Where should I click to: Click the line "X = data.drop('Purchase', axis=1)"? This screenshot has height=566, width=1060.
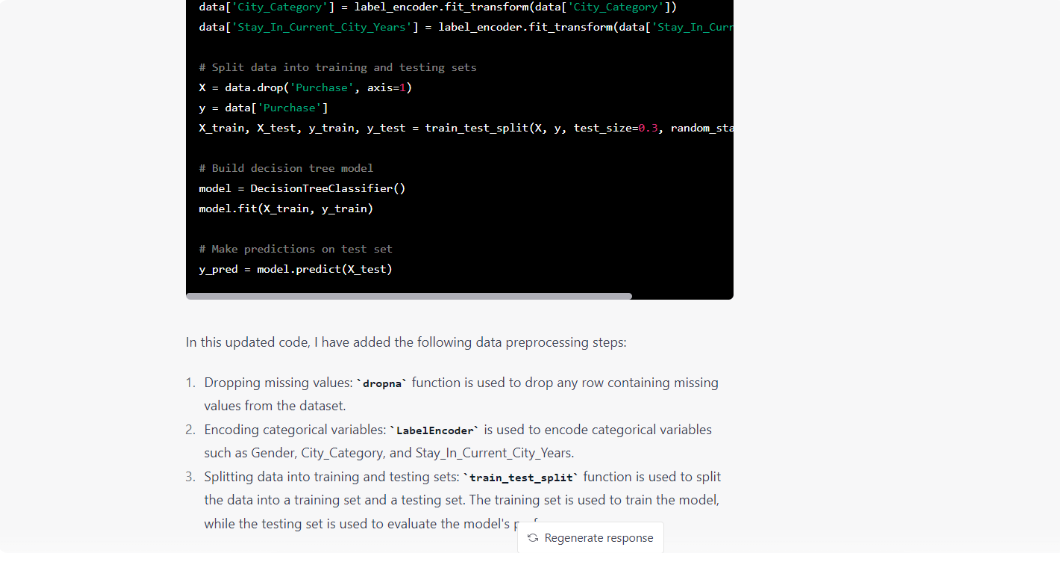coord(305,88)
